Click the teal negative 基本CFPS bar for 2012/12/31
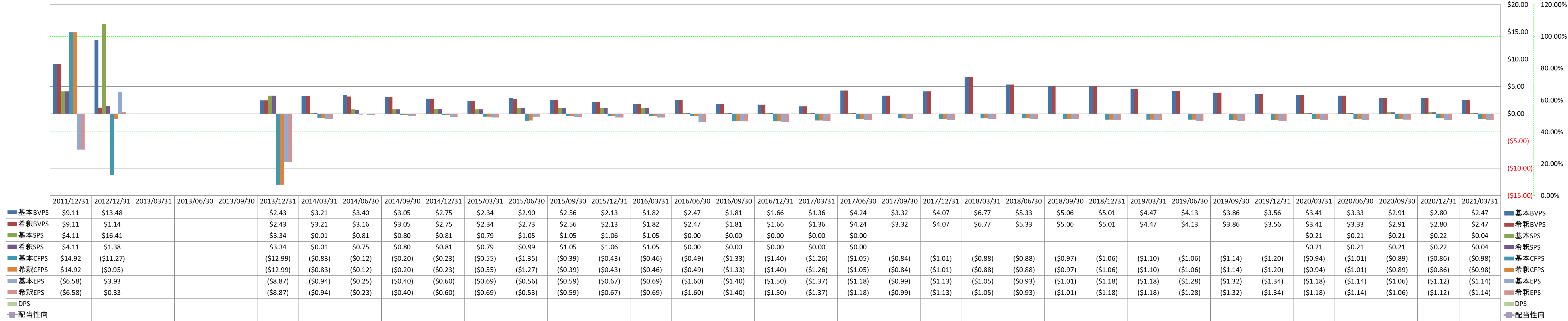 [112, 144]
